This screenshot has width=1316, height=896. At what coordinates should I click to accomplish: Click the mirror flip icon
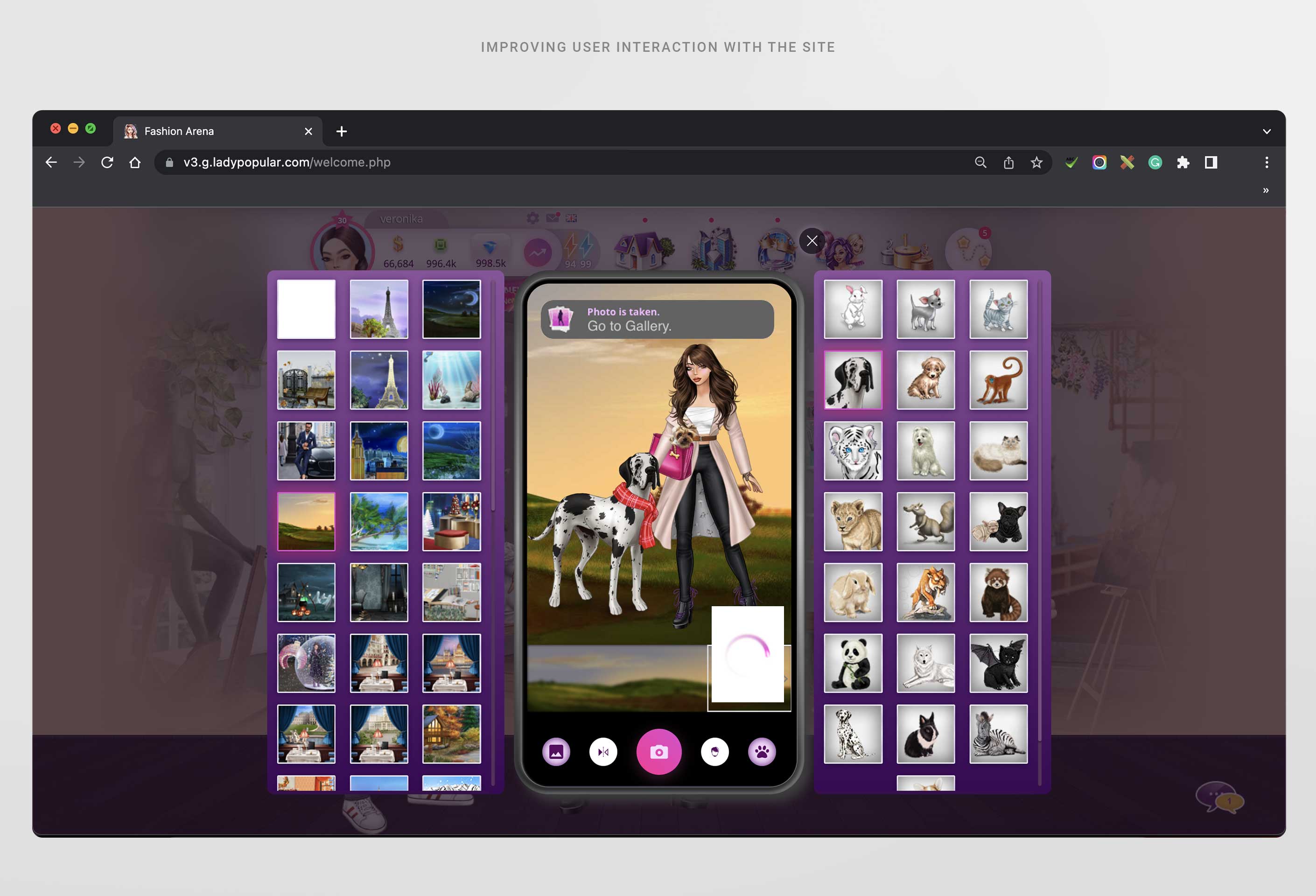(603, 752)
